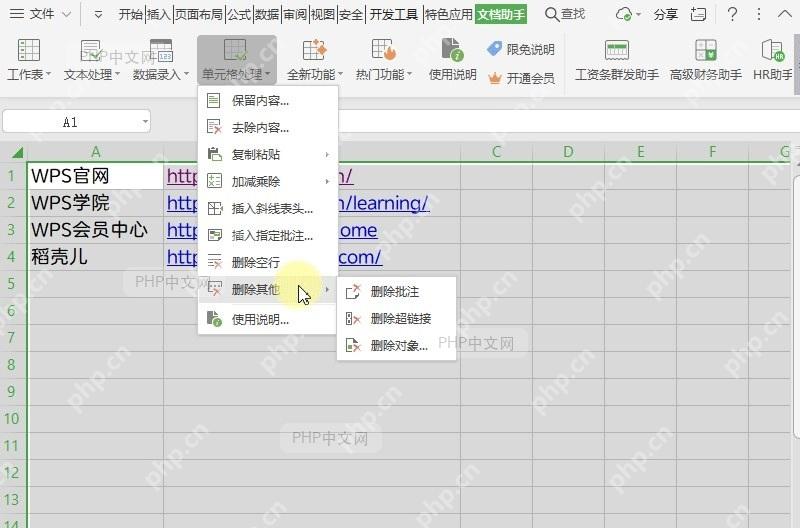The image size is (800, 528).
Task: Select 删除超链接 in submenu
Action: [x=396, y=319]
